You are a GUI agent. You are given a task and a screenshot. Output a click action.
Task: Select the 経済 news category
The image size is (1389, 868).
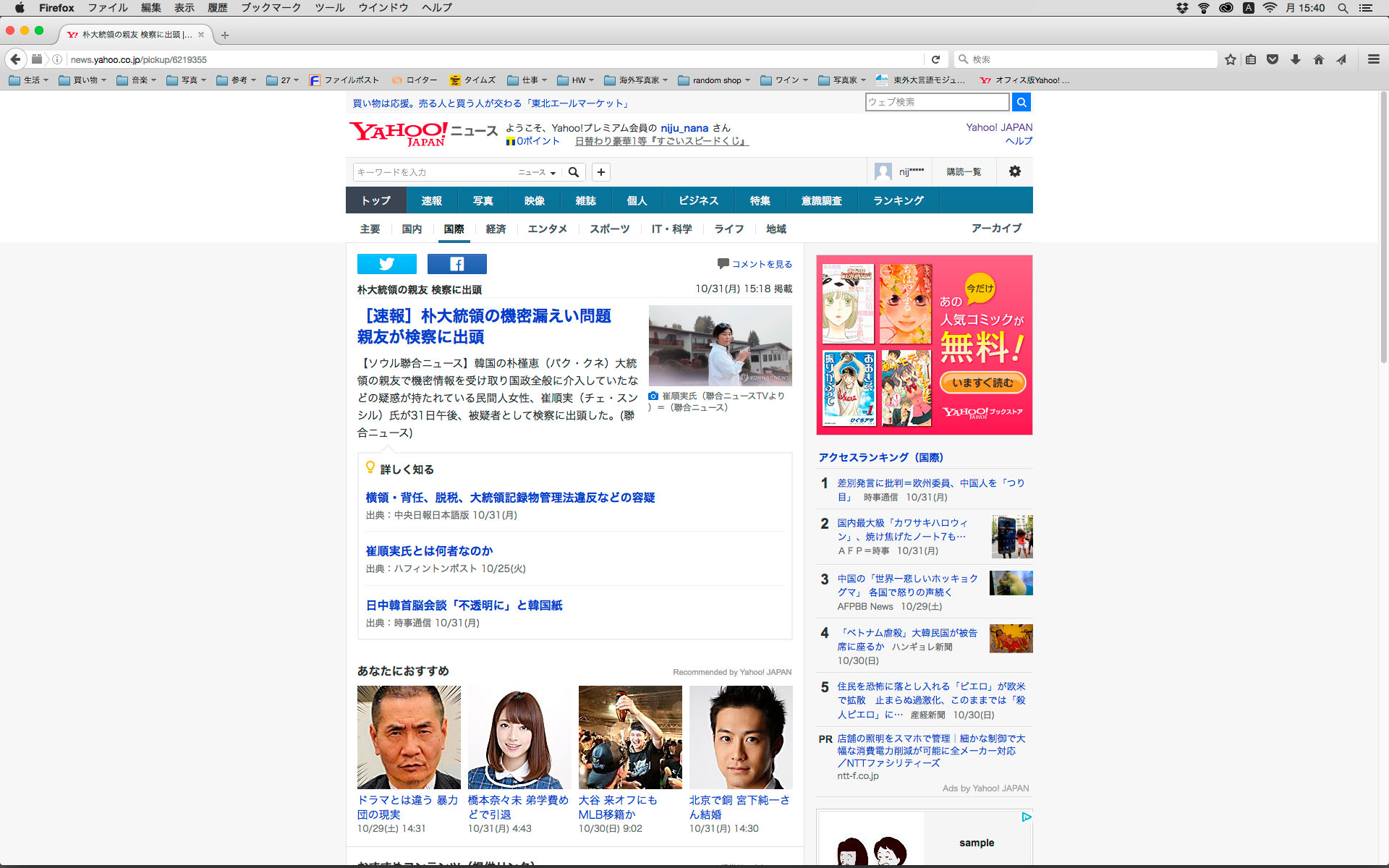coord(496,229)
